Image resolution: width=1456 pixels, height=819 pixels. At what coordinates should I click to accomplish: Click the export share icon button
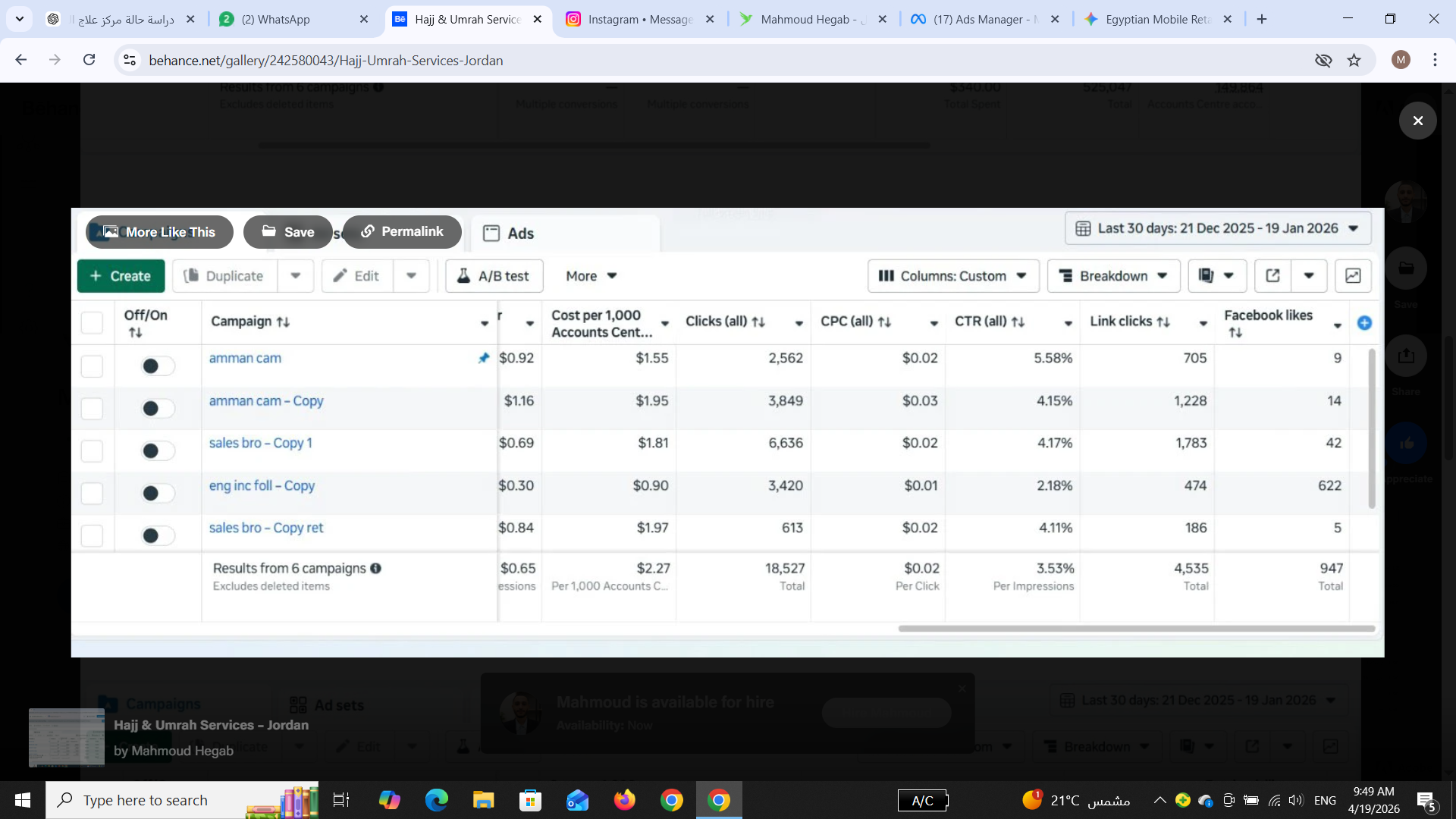[x=1272, y=276]
